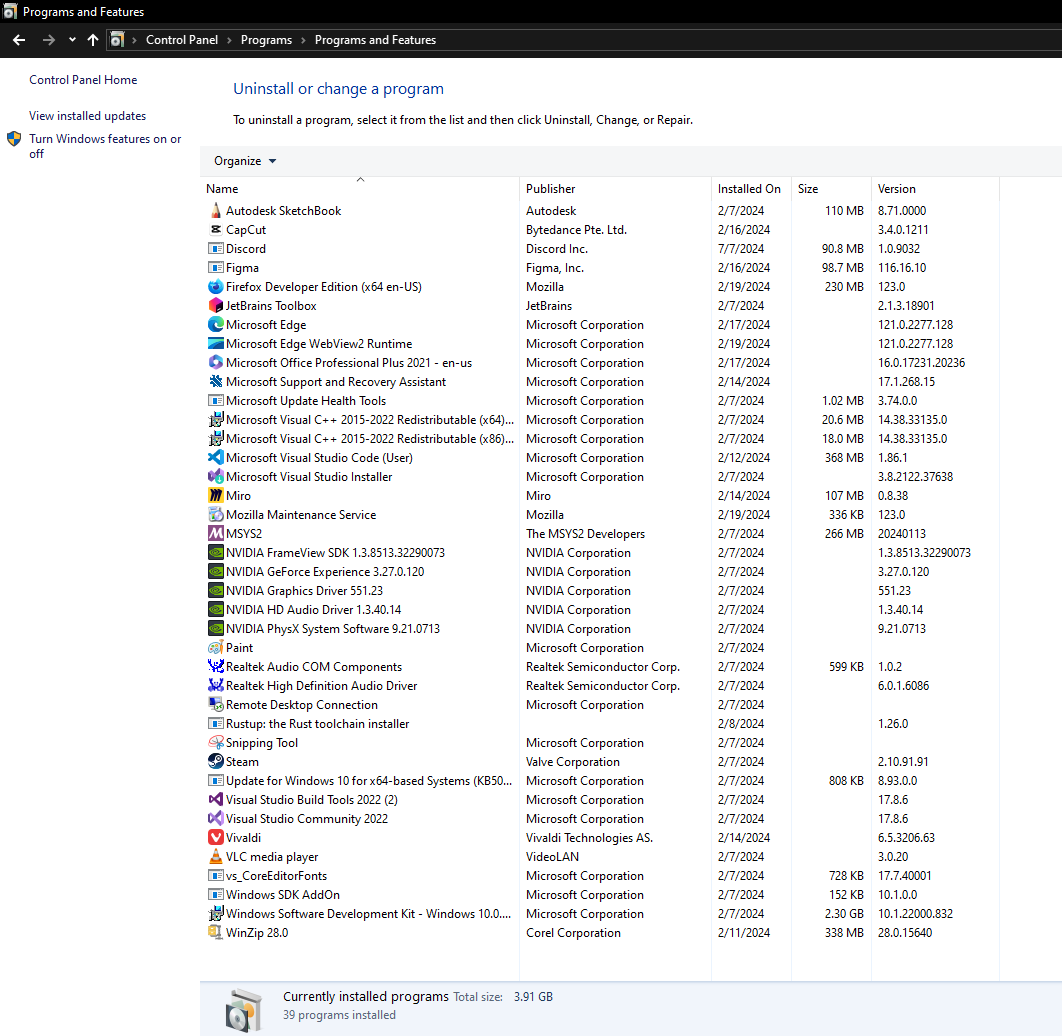Click the up navigation arrow
This screenshot has height=1036, width=1062.
(92, 40)
